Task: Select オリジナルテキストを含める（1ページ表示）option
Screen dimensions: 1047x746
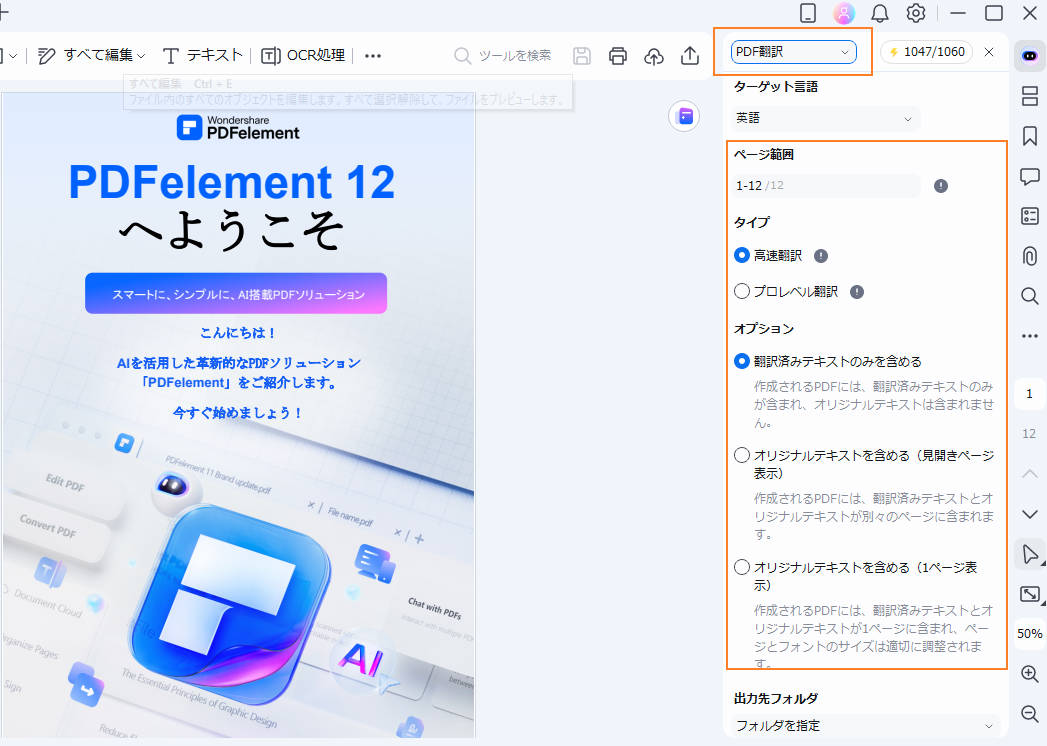Action: click(x=741, y=566)
